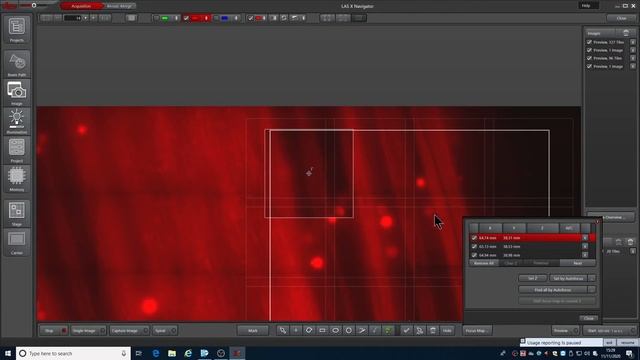Select the rectangle region tool

click(322, 330)
